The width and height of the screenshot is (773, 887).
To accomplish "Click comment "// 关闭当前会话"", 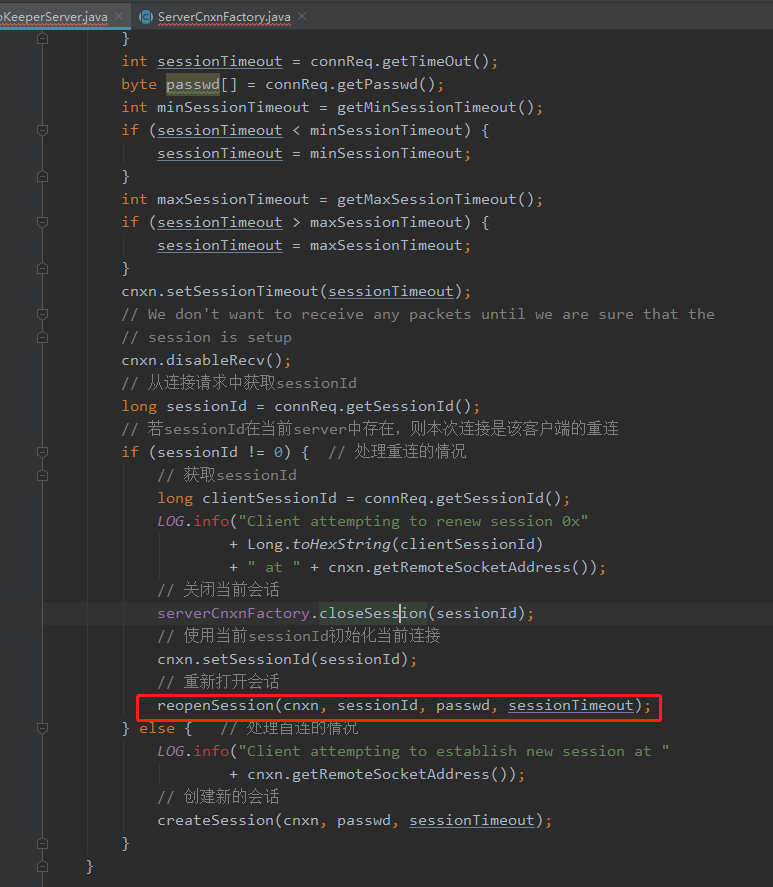I will pyautogui.click(x=218, y=590).
